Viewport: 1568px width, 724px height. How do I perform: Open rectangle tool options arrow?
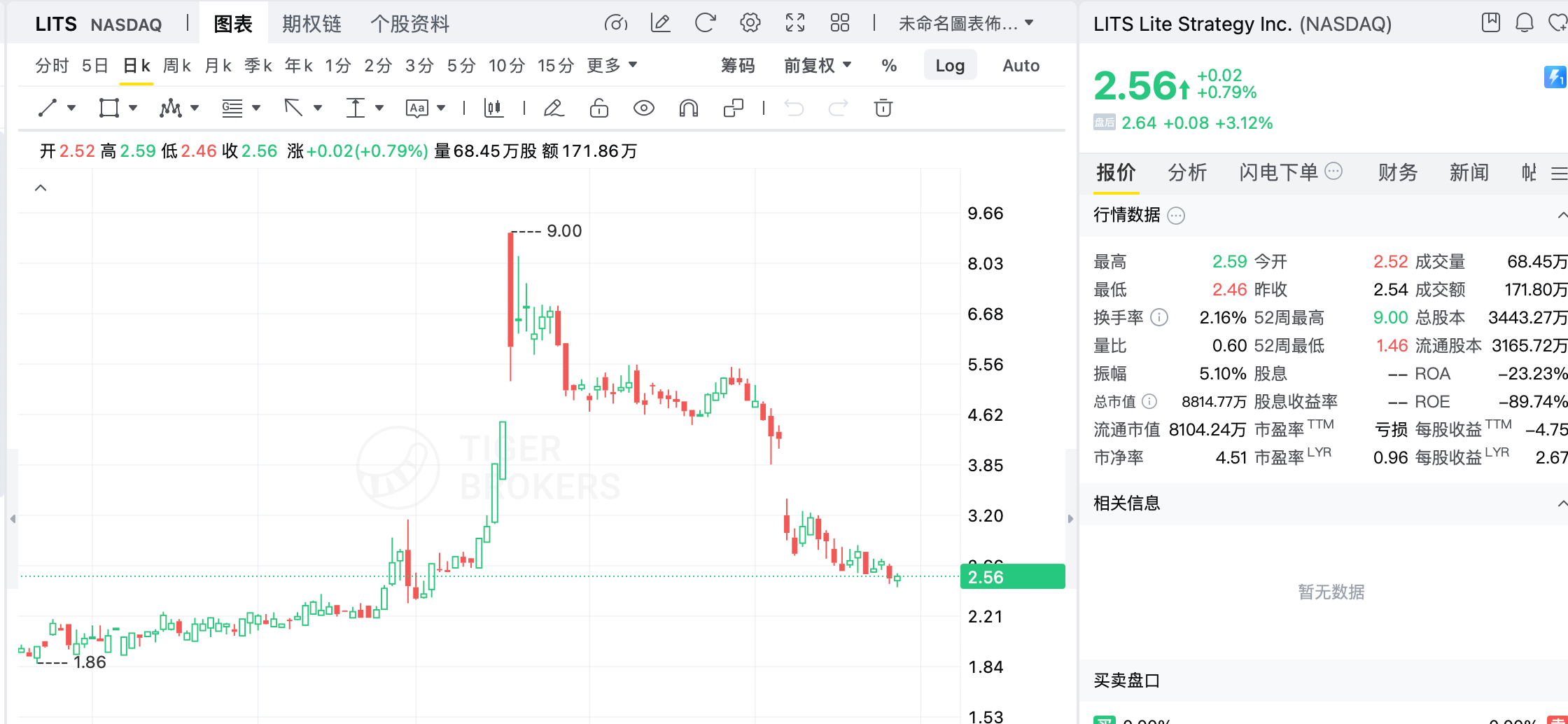click(133, 108)
